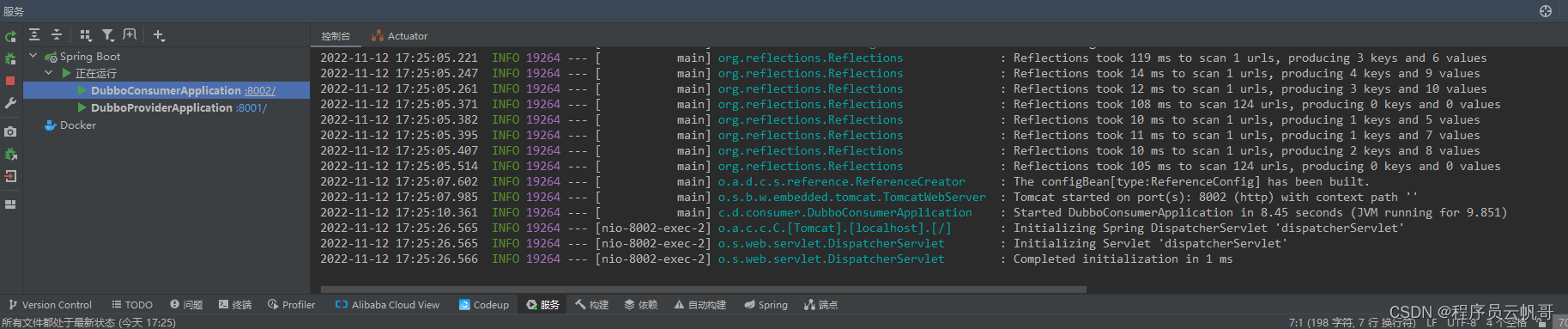Select the Docker service node
The height and width of the screenshot is (329, 1568).
click(x=78, y=125)
